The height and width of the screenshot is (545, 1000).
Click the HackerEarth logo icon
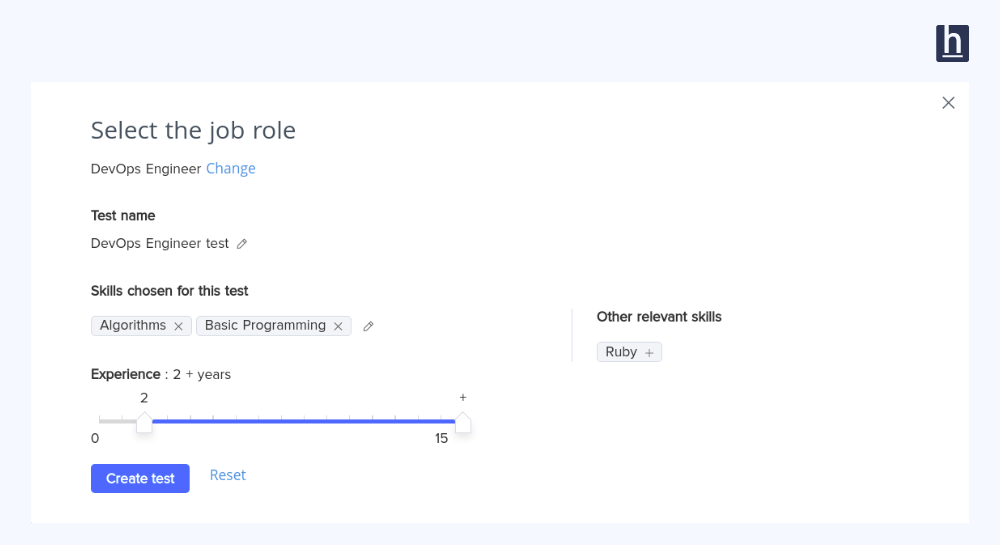tap(952, 43)
